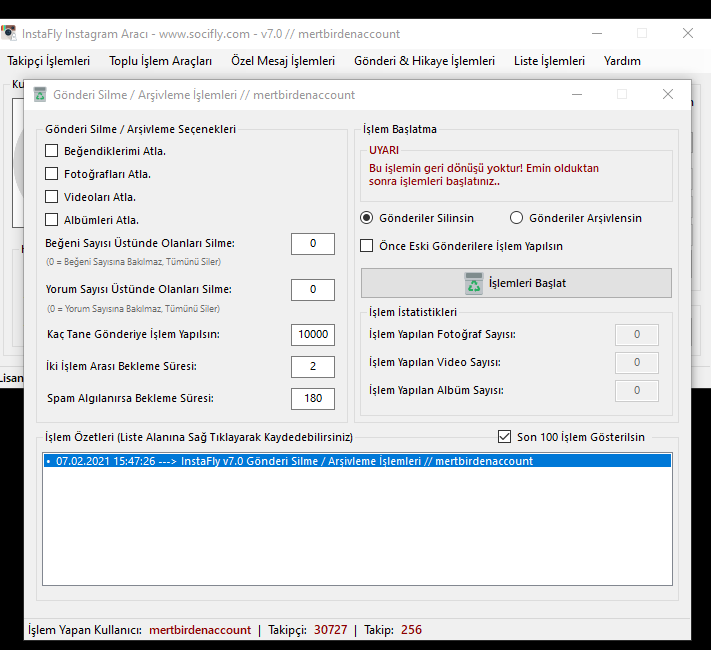Select Gönderiler Silinsin radio button
The height and width of the screenshot is (650, 711).
point(366,218)
